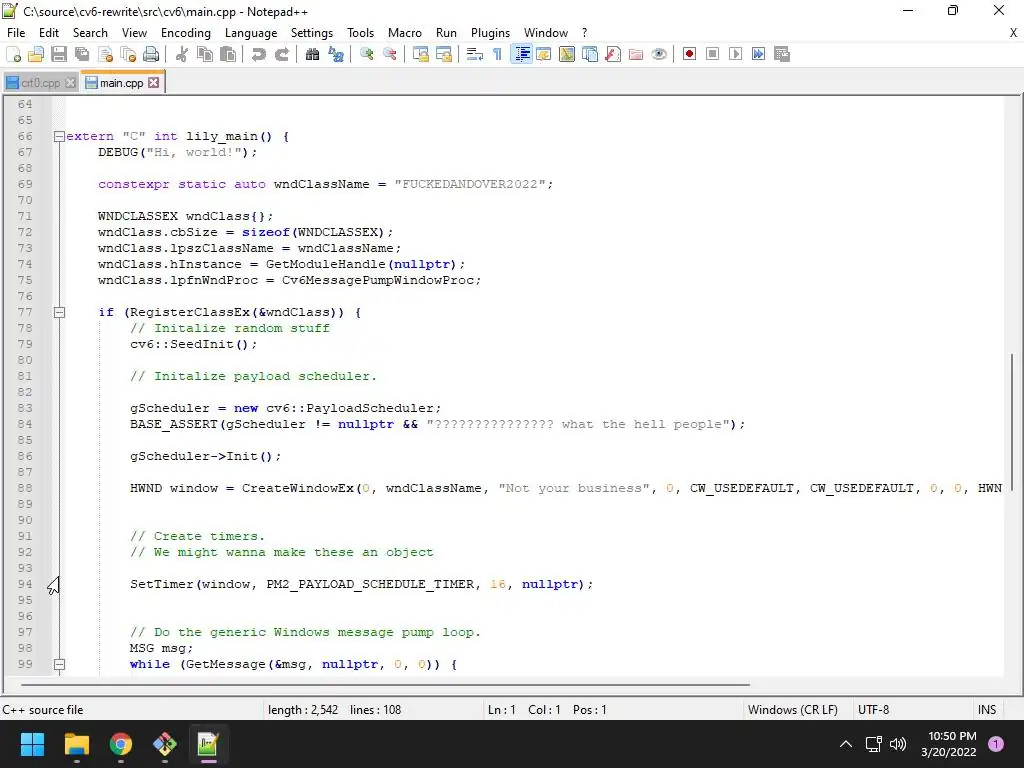Open the ? help menu
1024x768 pixels.
tap(584, 33)
